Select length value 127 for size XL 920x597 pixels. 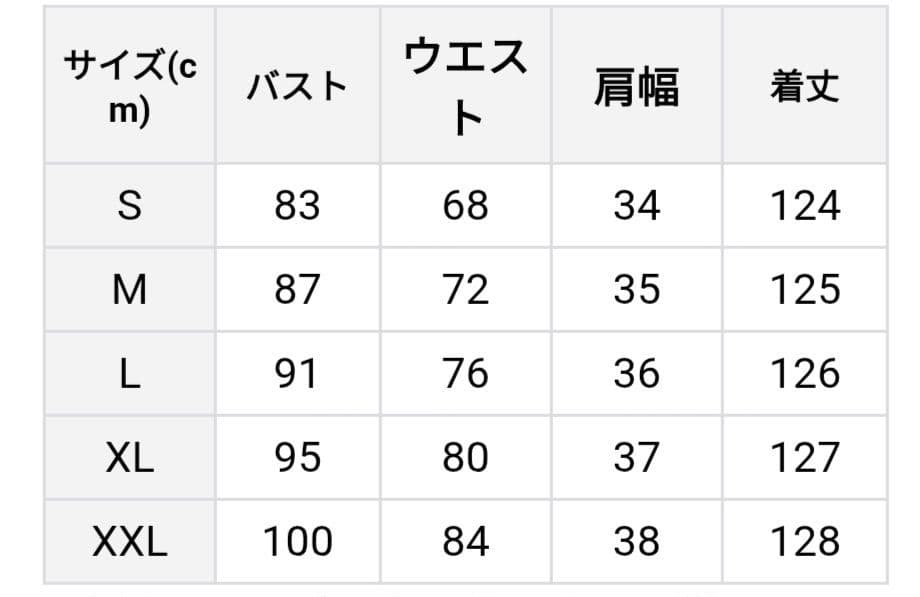(x=805, y=458)
